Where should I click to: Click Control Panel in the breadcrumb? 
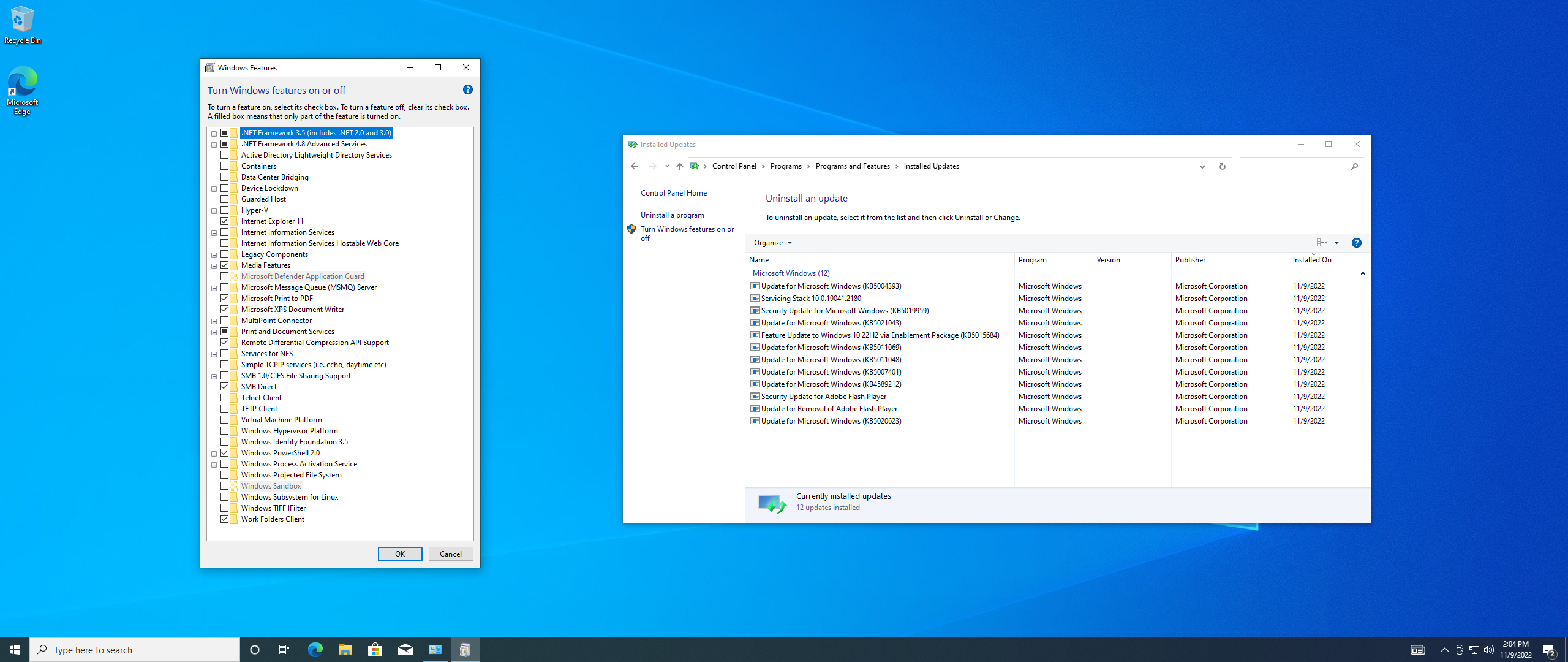(734, 166)
